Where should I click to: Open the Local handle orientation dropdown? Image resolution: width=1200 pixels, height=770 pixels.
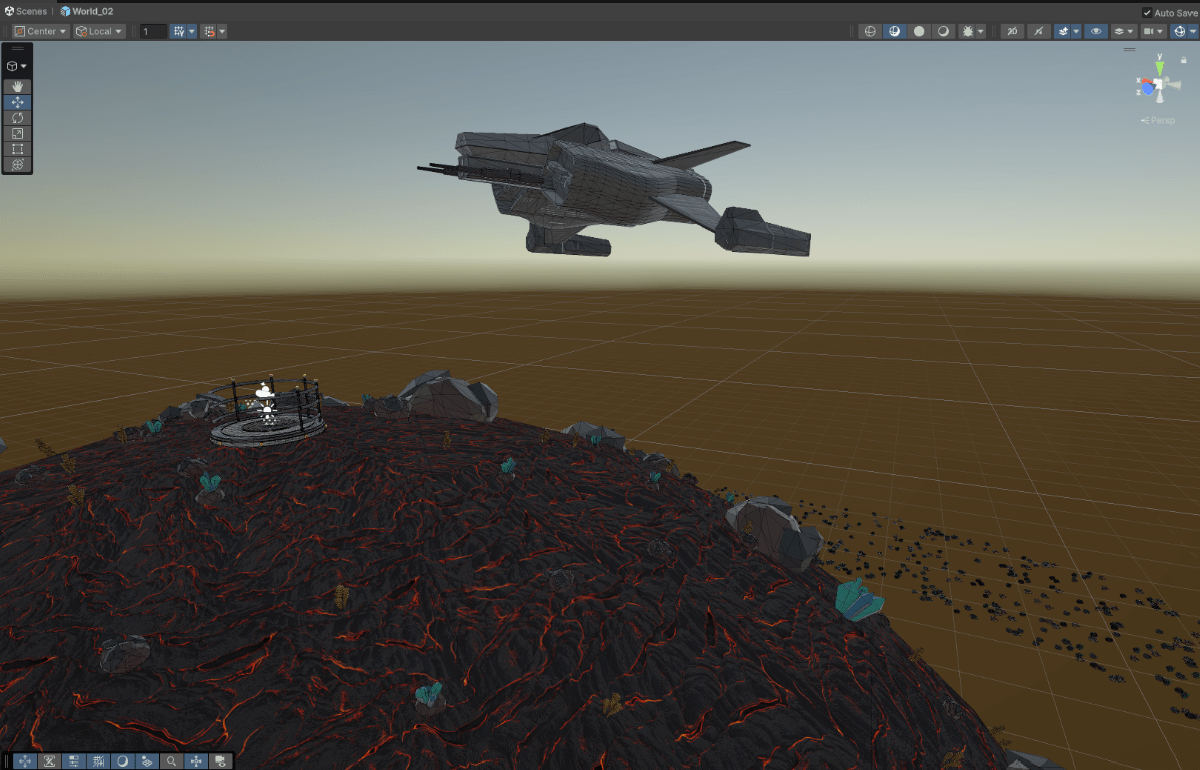pos(98,31)
